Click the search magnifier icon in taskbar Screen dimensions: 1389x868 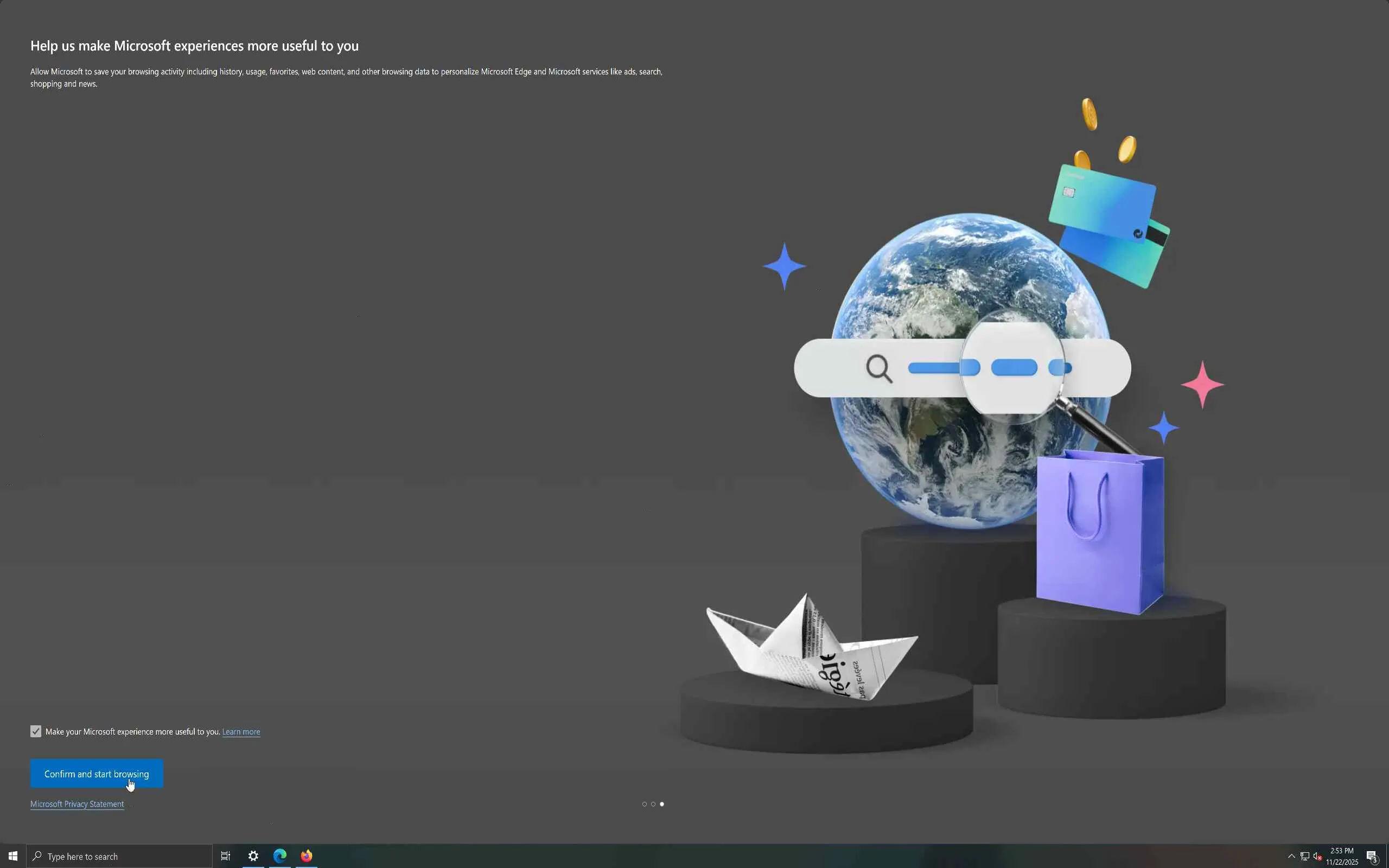[x=37, y=856]
